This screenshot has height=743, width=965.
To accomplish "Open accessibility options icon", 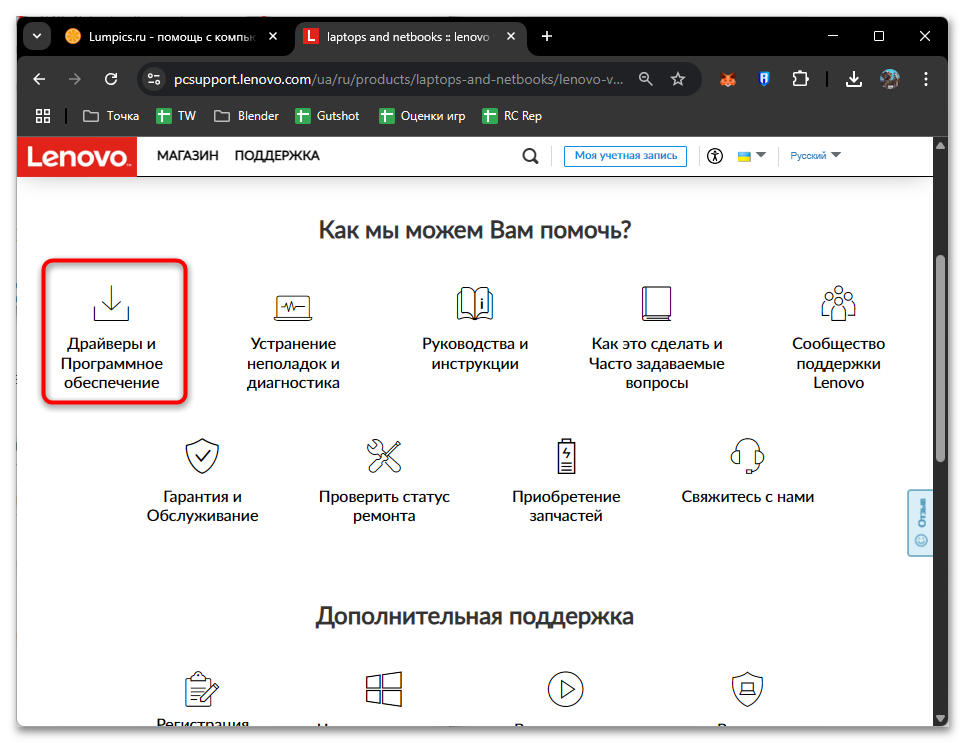I will tap(715, 156).
